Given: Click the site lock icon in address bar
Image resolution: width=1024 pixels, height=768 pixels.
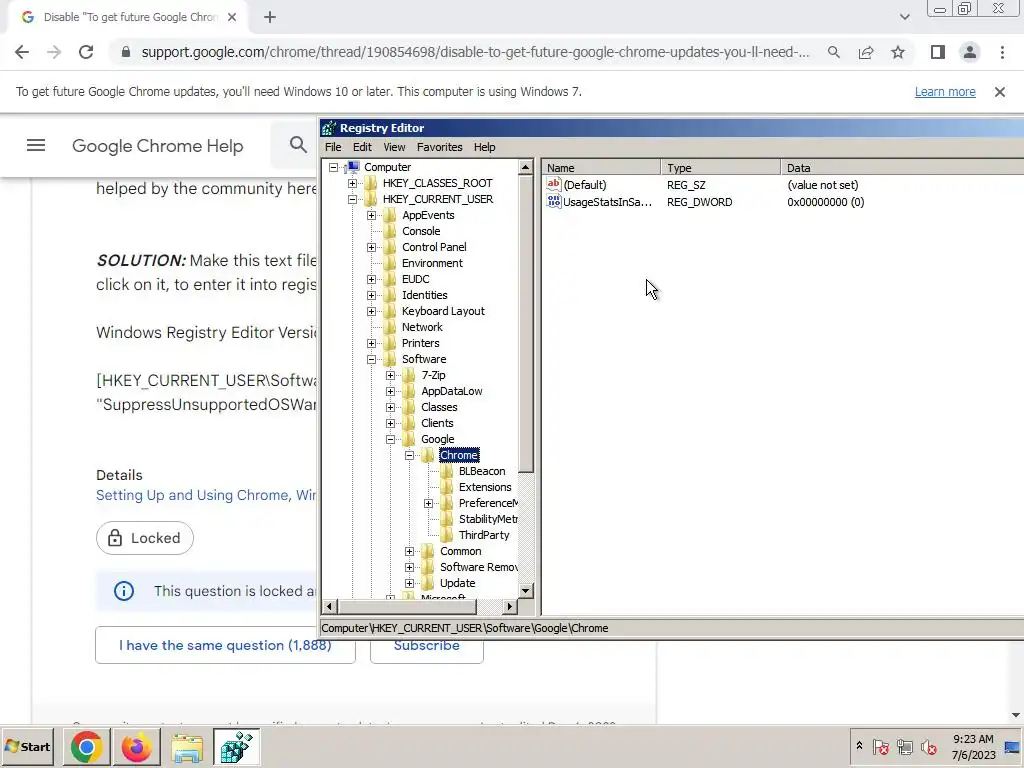Looking at the screenshot, I should tap(126, 52).
